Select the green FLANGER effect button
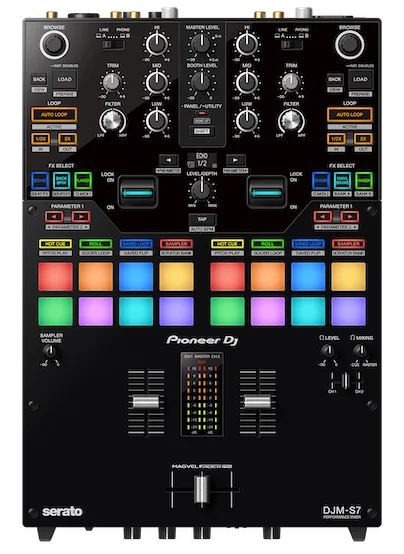 coord(83,181)
